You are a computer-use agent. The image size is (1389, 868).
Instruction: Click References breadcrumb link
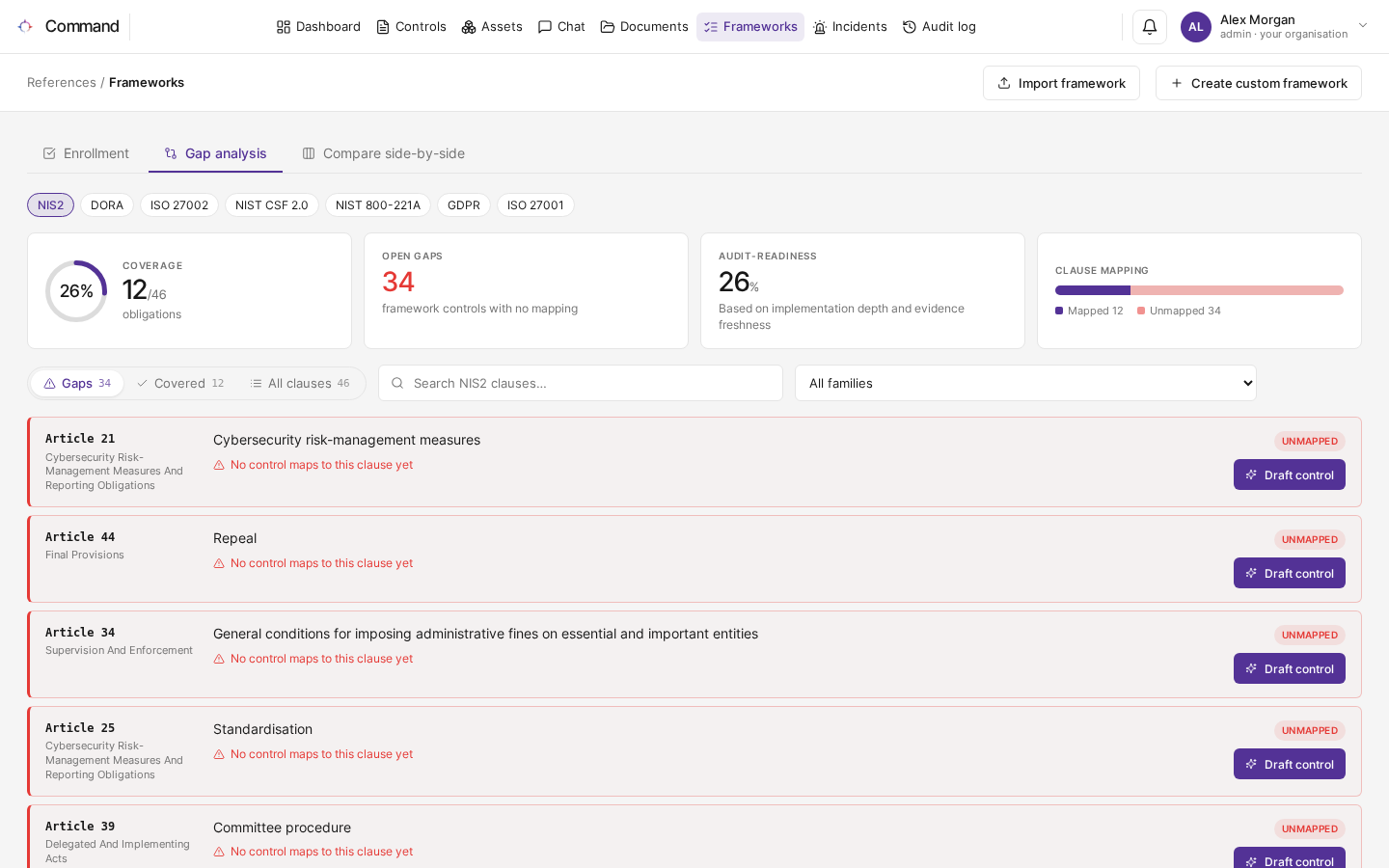62,83
